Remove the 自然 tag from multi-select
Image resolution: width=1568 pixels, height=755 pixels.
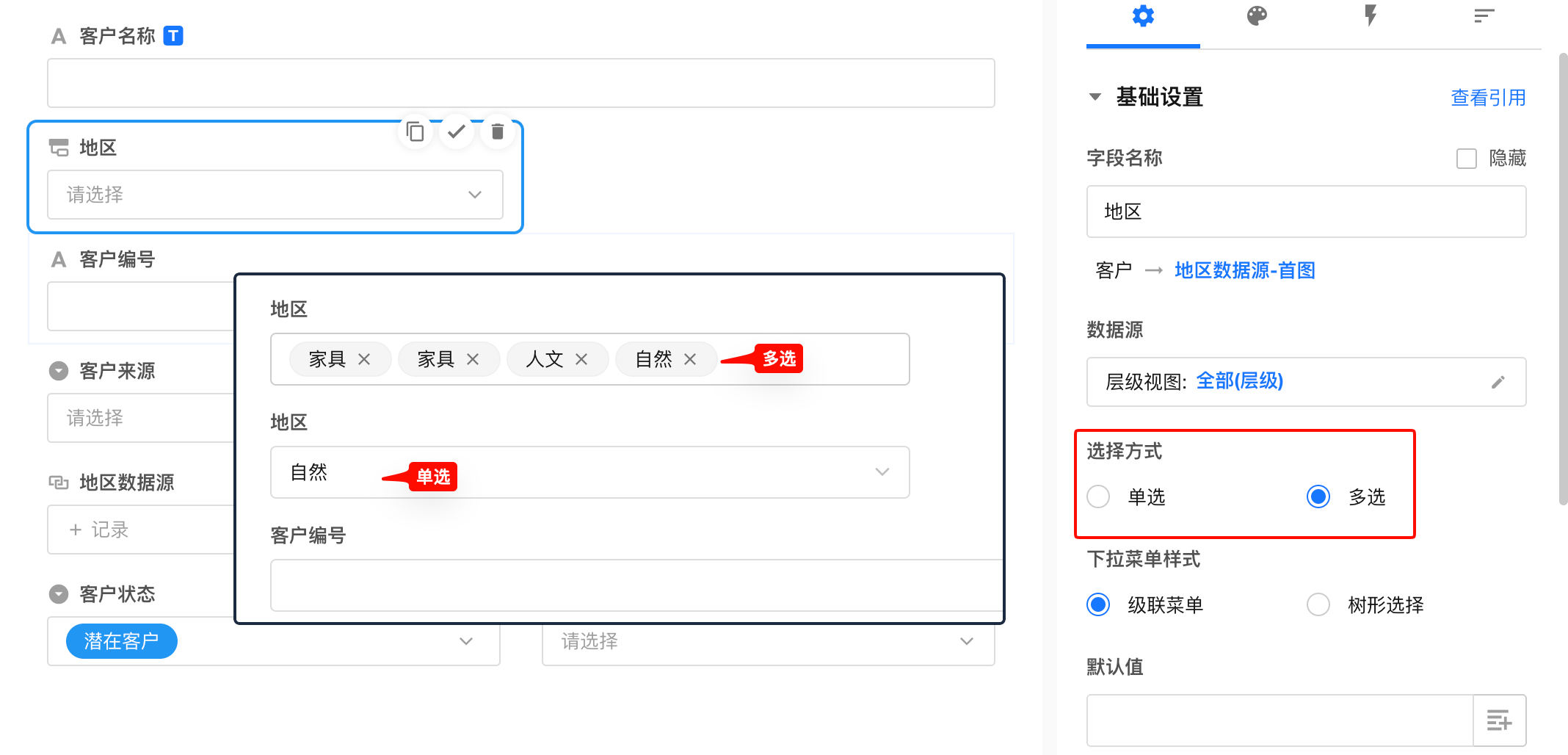pos(690,359)
